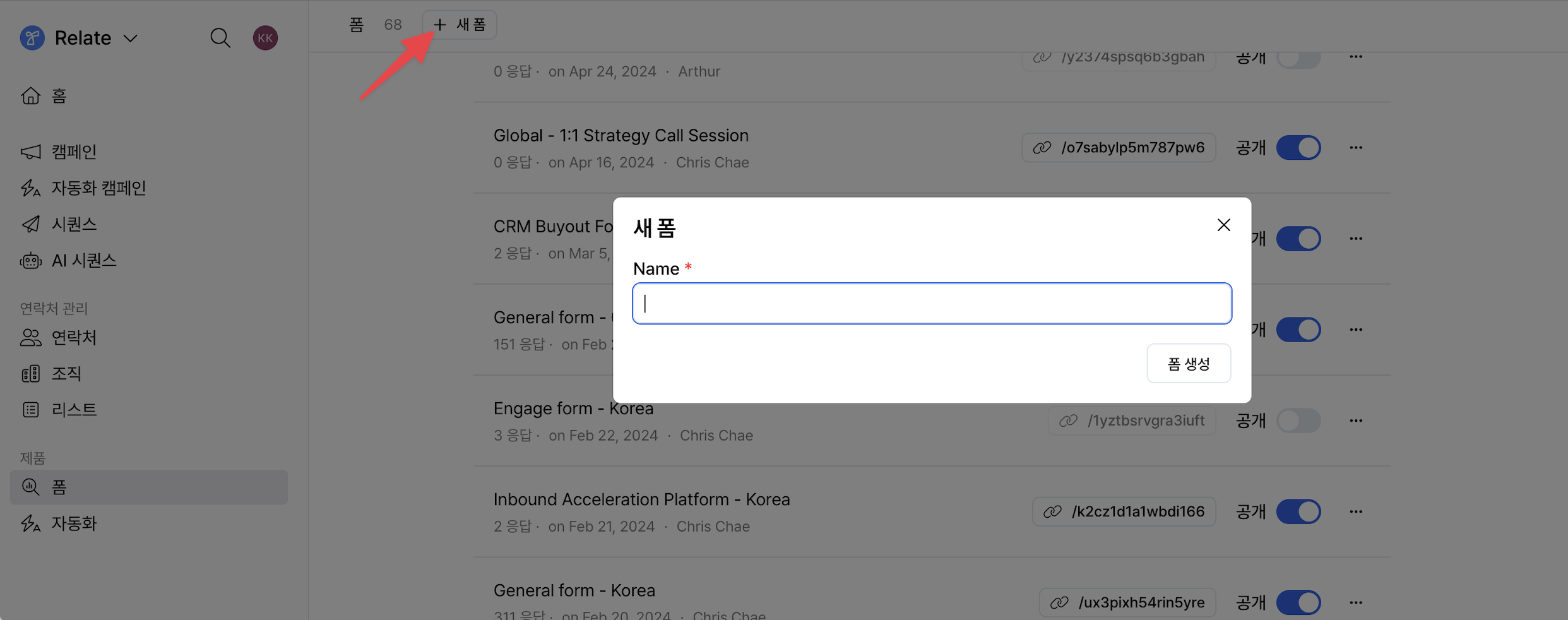
Task: Open more options for CRM Buyout form
Action: click(1356, 239)
